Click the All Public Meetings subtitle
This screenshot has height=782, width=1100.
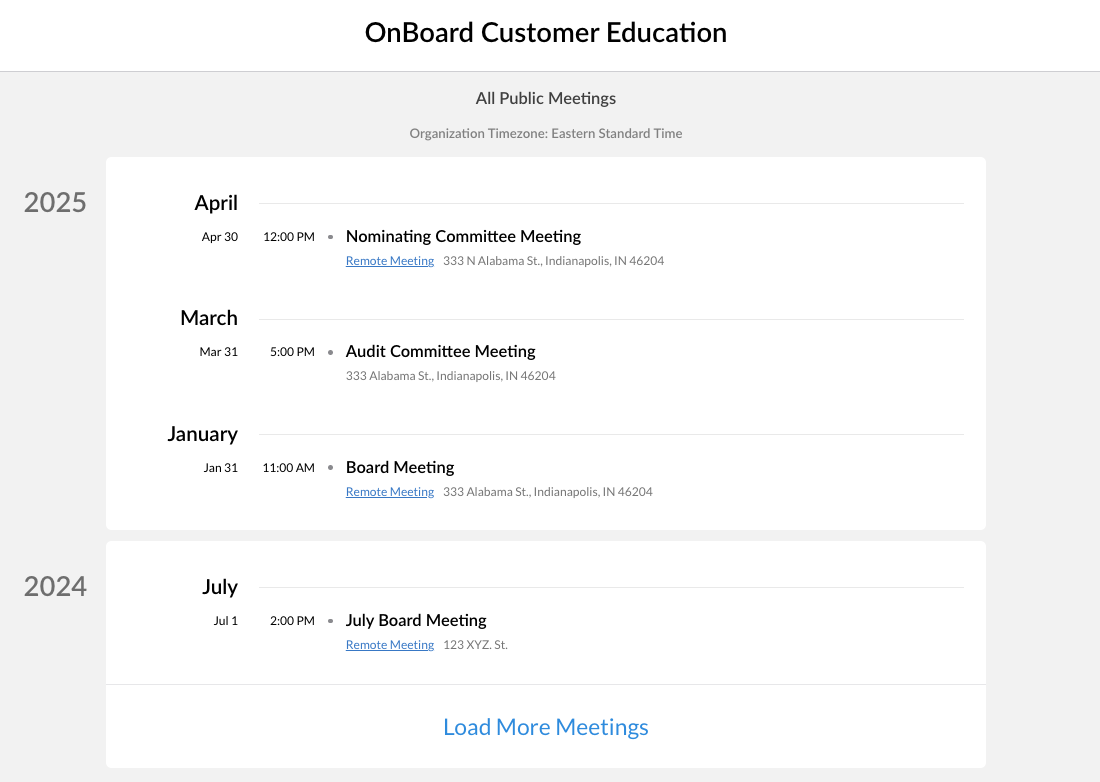tap(546, 98)
